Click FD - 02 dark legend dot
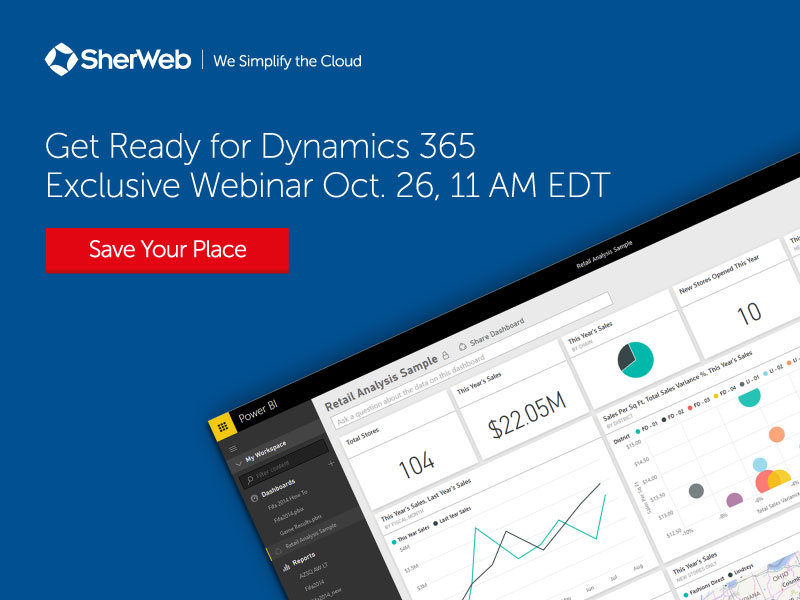 pyautogui.click(x=664, y=419)
